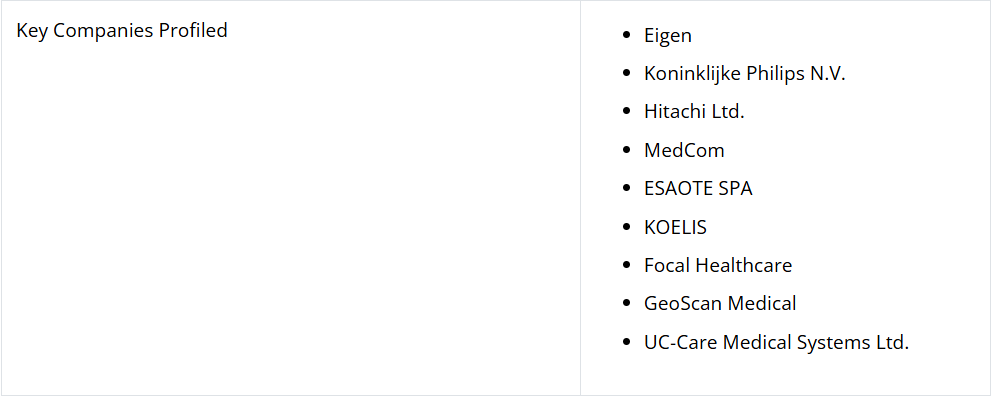The width and height of the screenshot is (991, 396).
Task: Select Focal Healthcare list item
Action: (x=718, y=265)
